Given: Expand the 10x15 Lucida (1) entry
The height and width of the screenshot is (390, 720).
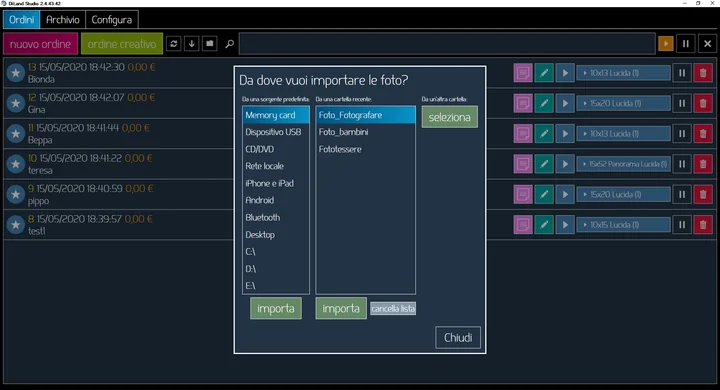Looking at the screenshot, I should coord(624,225).
